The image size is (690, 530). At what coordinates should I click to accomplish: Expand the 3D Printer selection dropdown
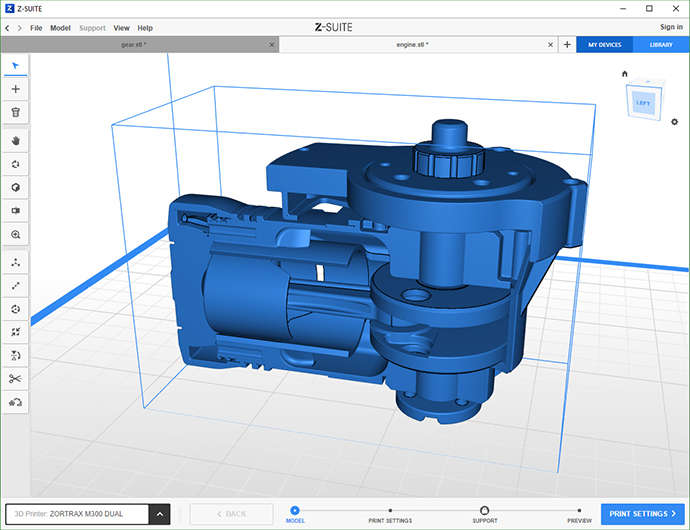pos(160,514)
